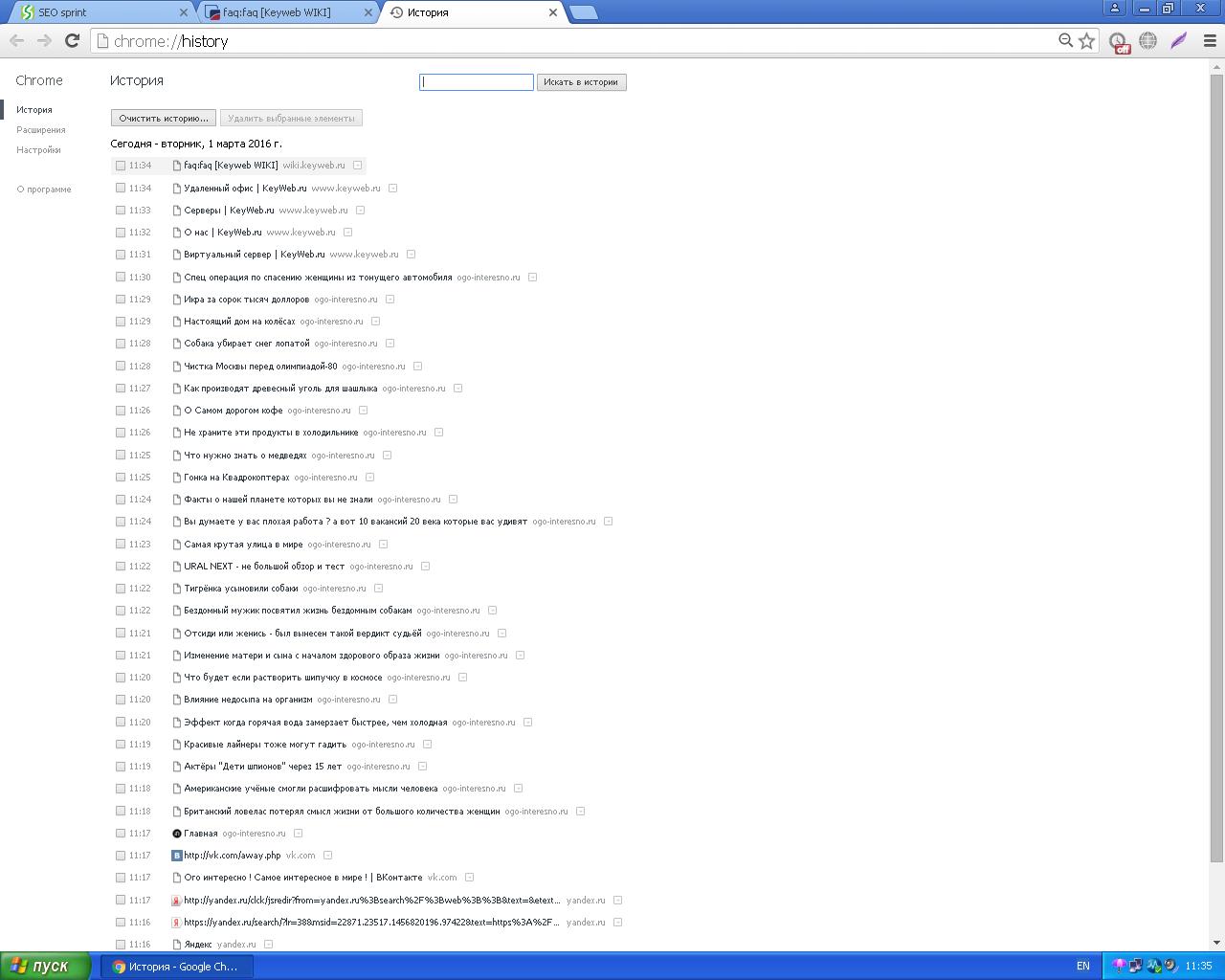Viewport: 1225px width, 980px height.
Task: Click the browser back arrow
Action: pyautogui.click(x=16, y=40)
